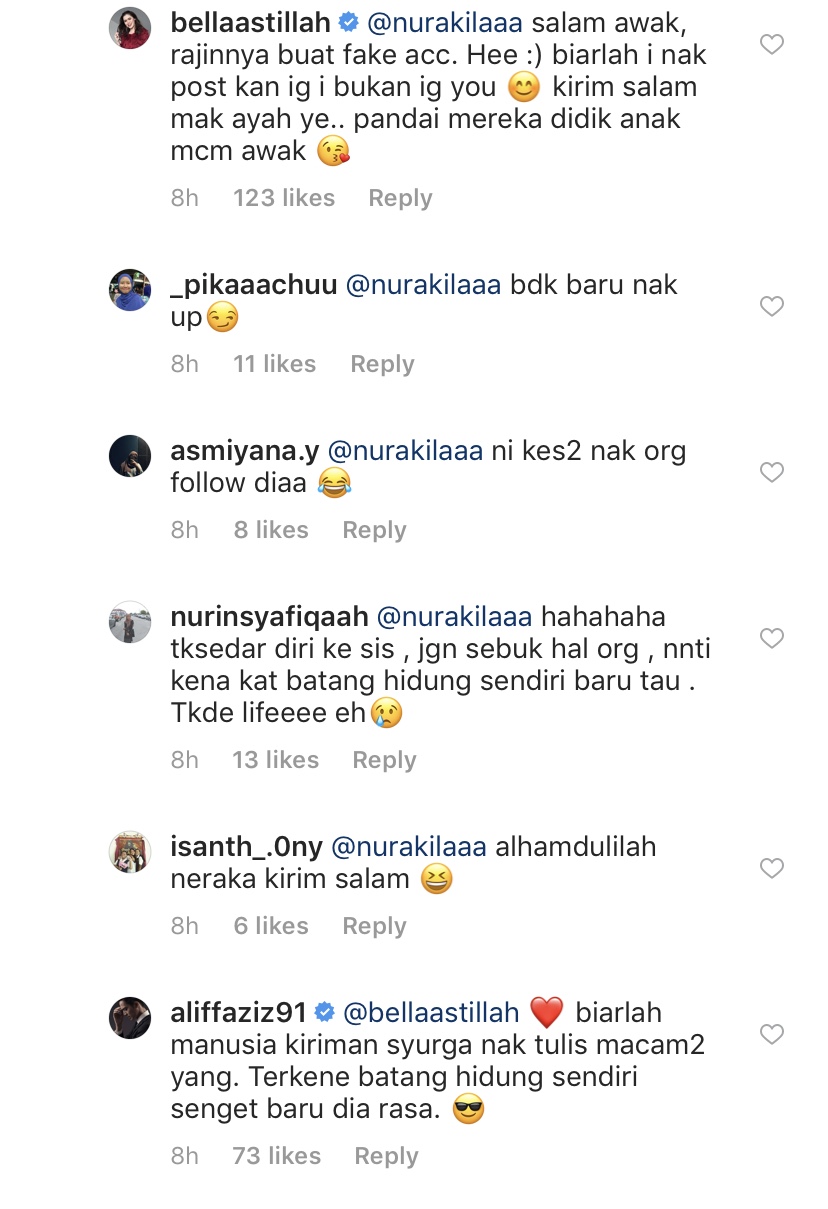View the 13 likes on nurinsyafiqaah's comment
Screen dimensions: 828x1209
click(275, 760)
